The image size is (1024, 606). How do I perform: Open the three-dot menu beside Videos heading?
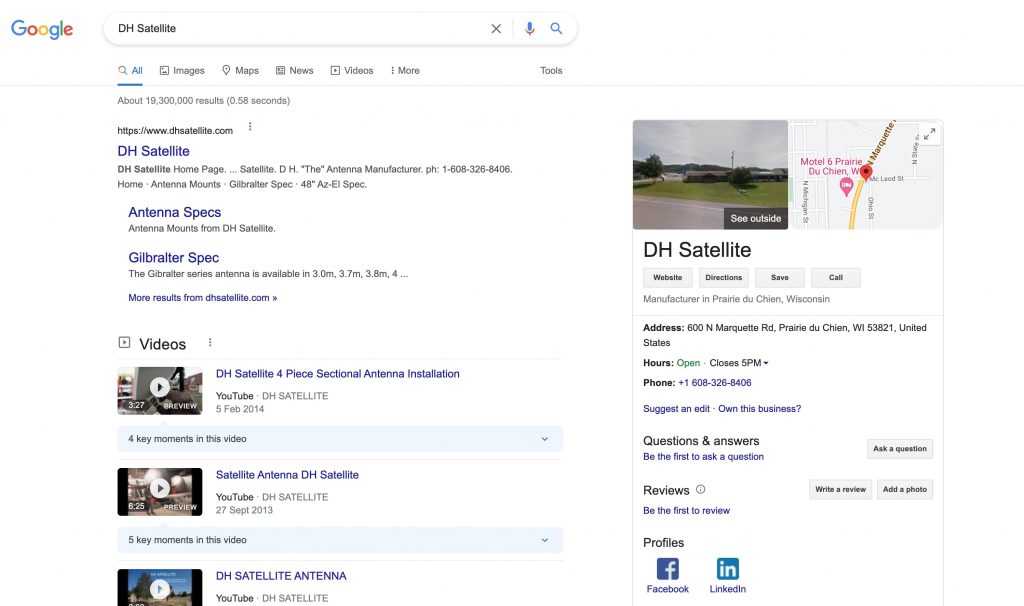pos(210,342)
